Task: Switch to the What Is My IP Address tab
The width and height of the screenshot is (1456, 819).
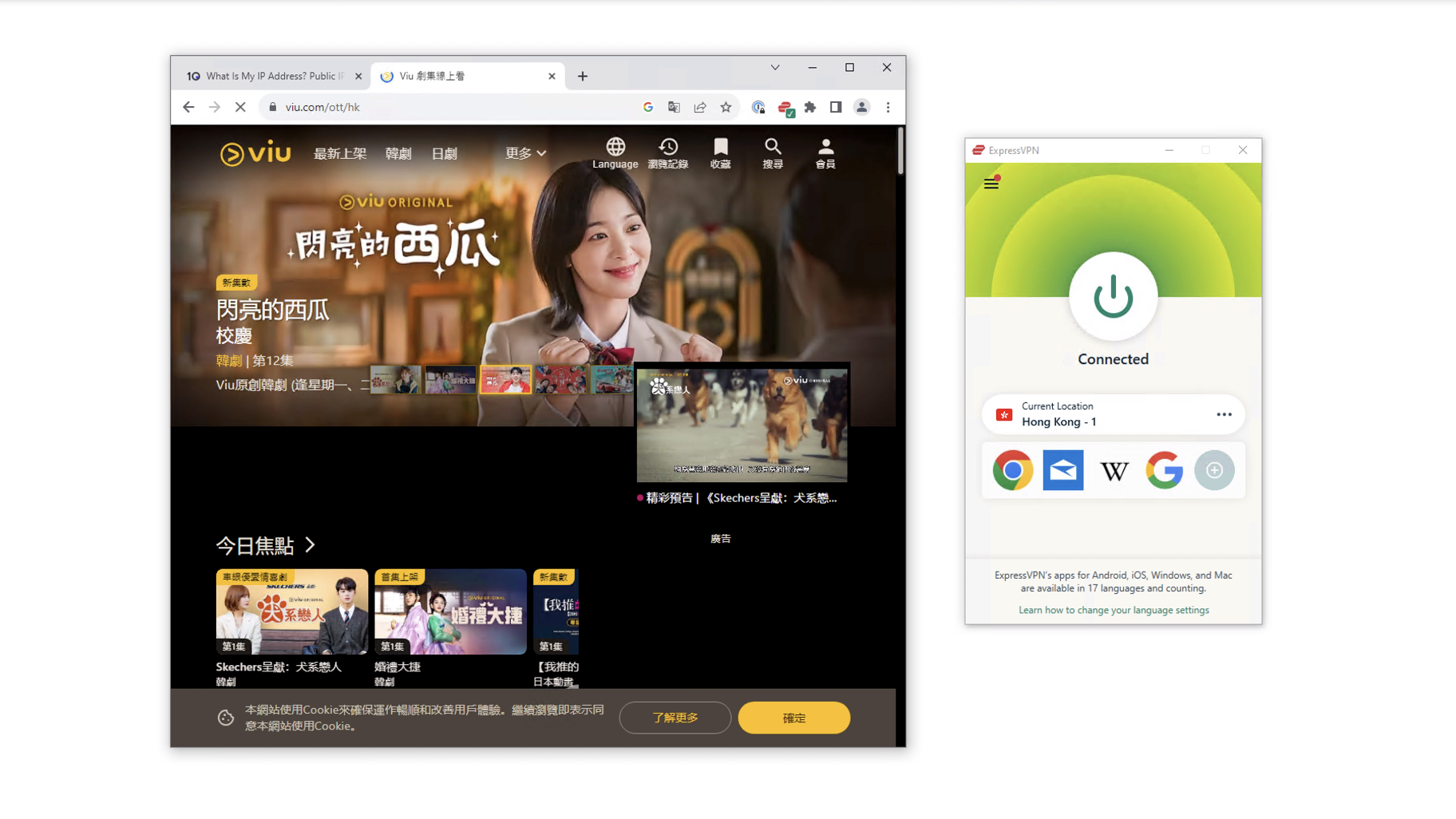Action: pyautogui.click(x=271, y=76)
